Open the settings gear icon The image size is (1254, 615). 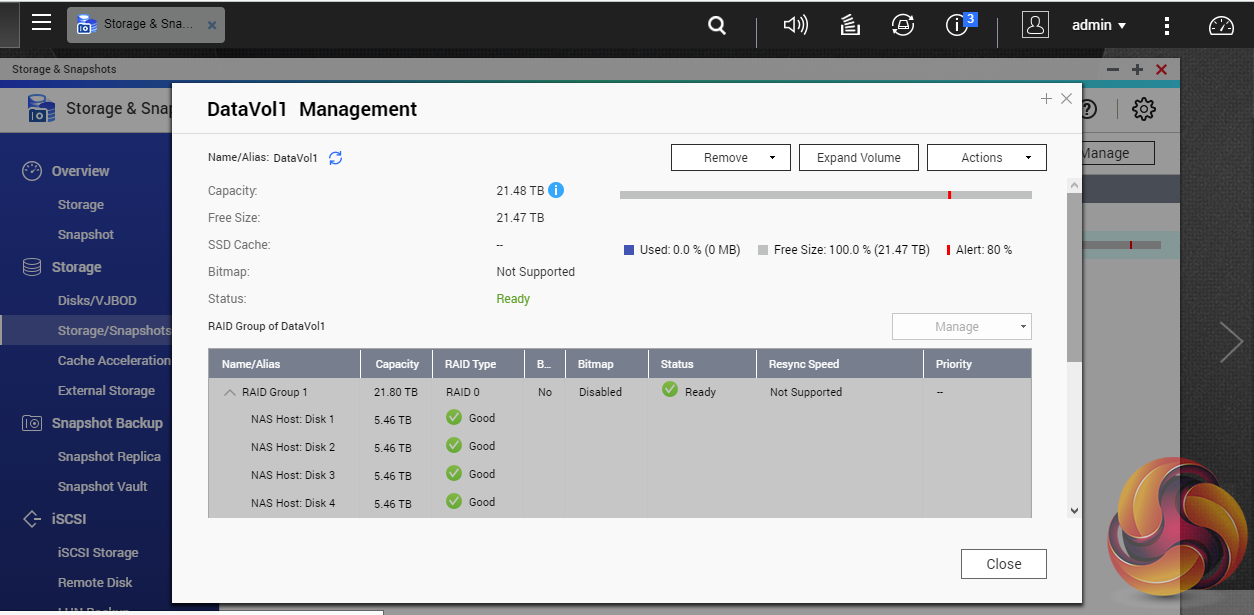1144,109
